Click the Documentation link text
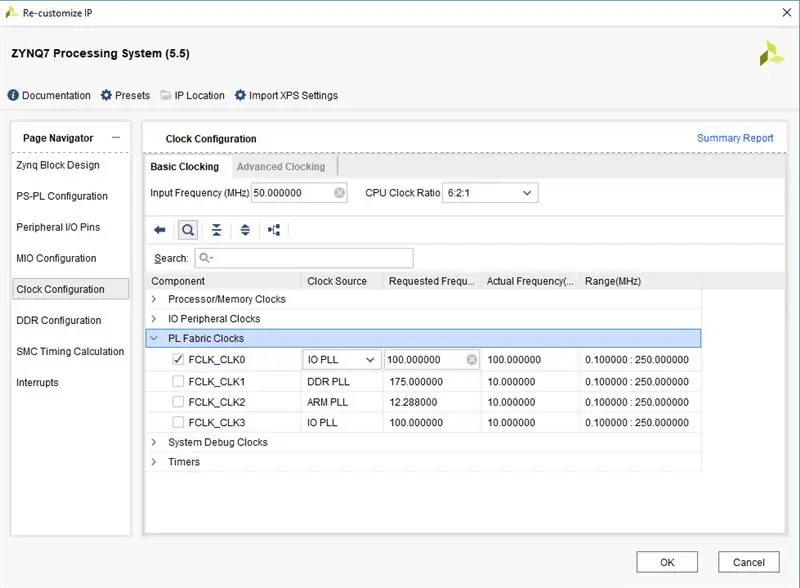The height and width of the screenshot is (588, 800). click(56, 95)
